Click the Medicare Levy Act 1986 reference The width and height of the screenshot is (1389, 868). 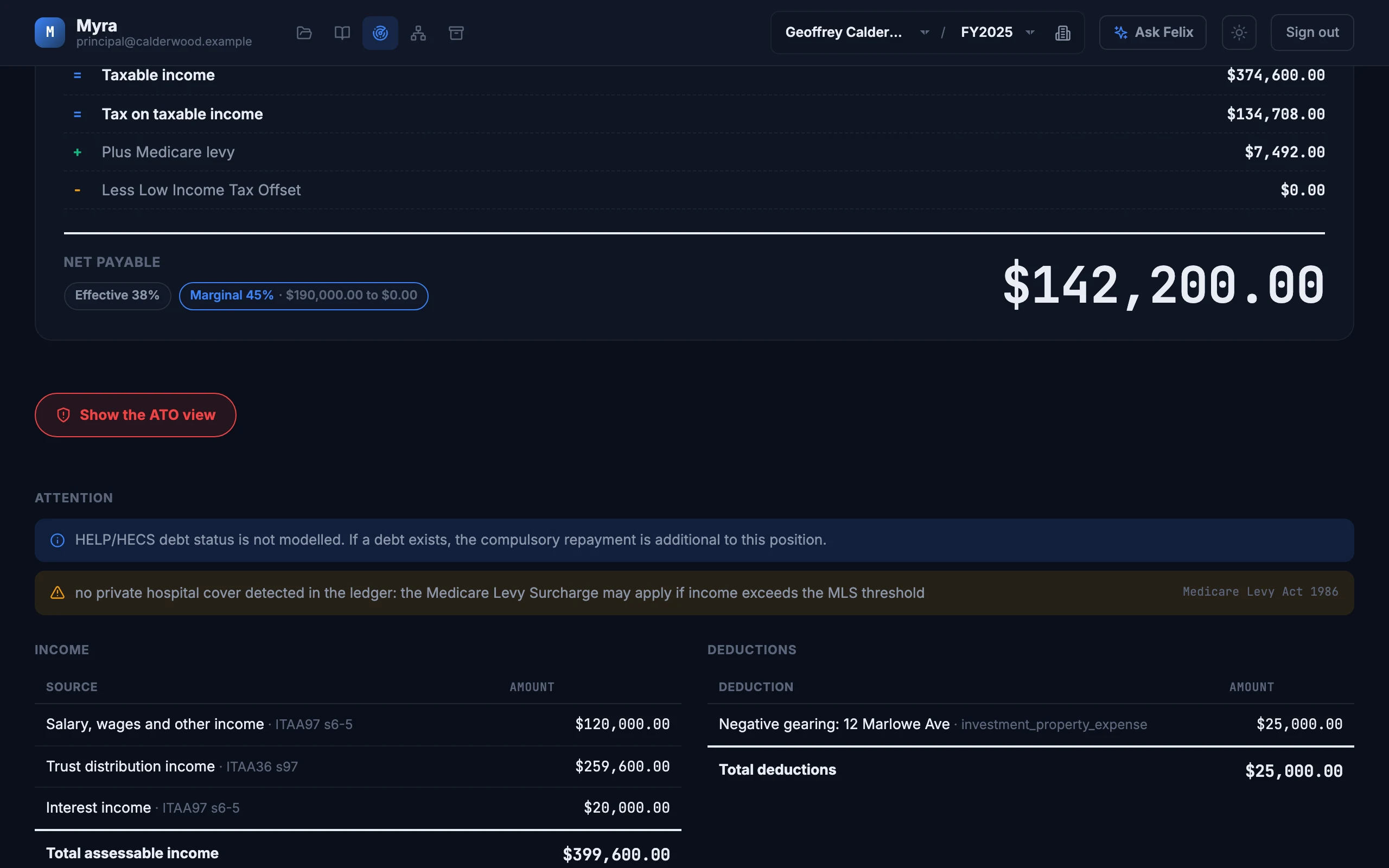tap(1260, 592)
